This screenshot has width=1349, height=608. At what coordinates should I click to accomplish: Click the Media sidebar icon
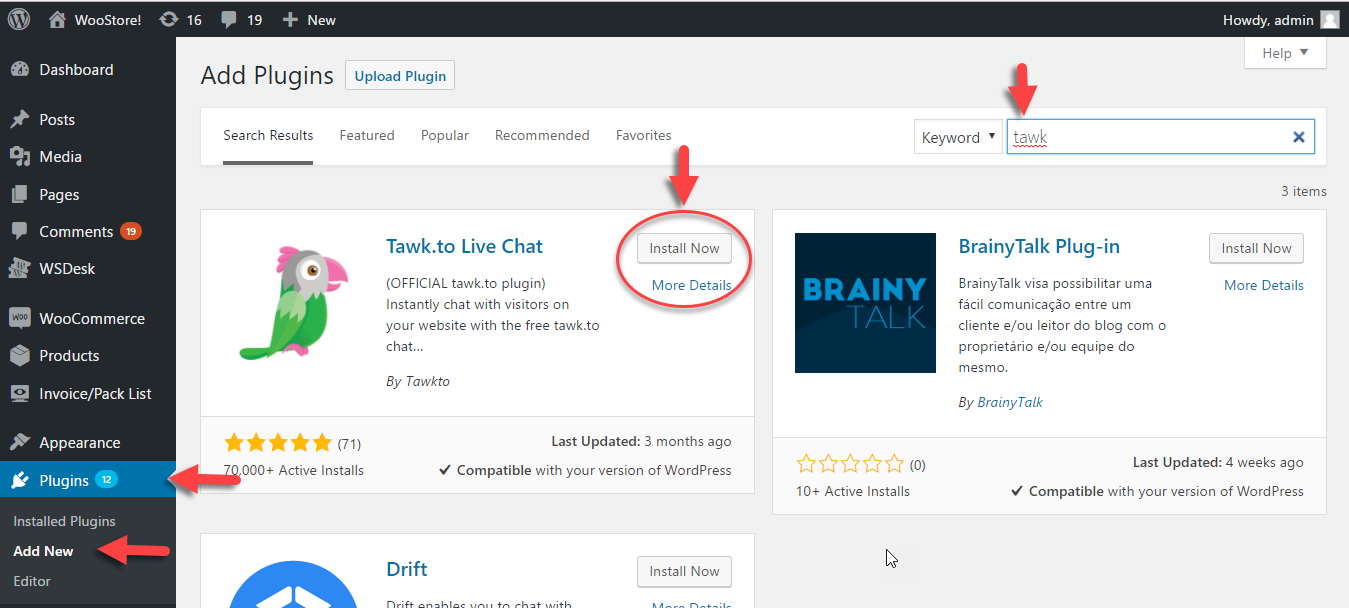(19, 157)
